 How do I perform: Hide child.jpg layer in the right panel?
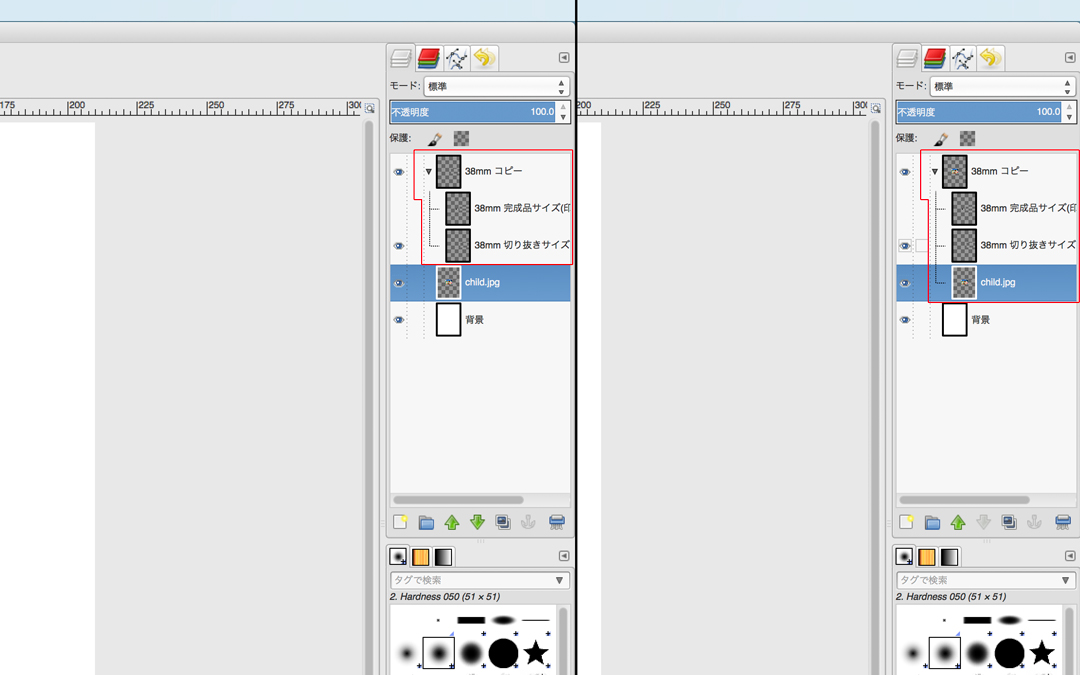905,283
